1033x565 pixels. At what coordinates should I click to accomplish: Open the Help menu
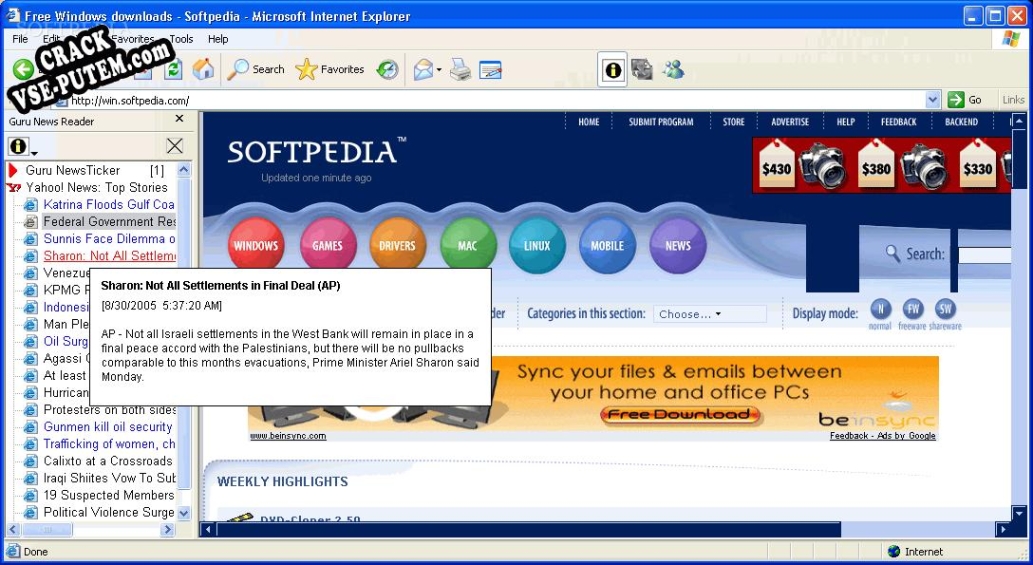coord(218,39)
